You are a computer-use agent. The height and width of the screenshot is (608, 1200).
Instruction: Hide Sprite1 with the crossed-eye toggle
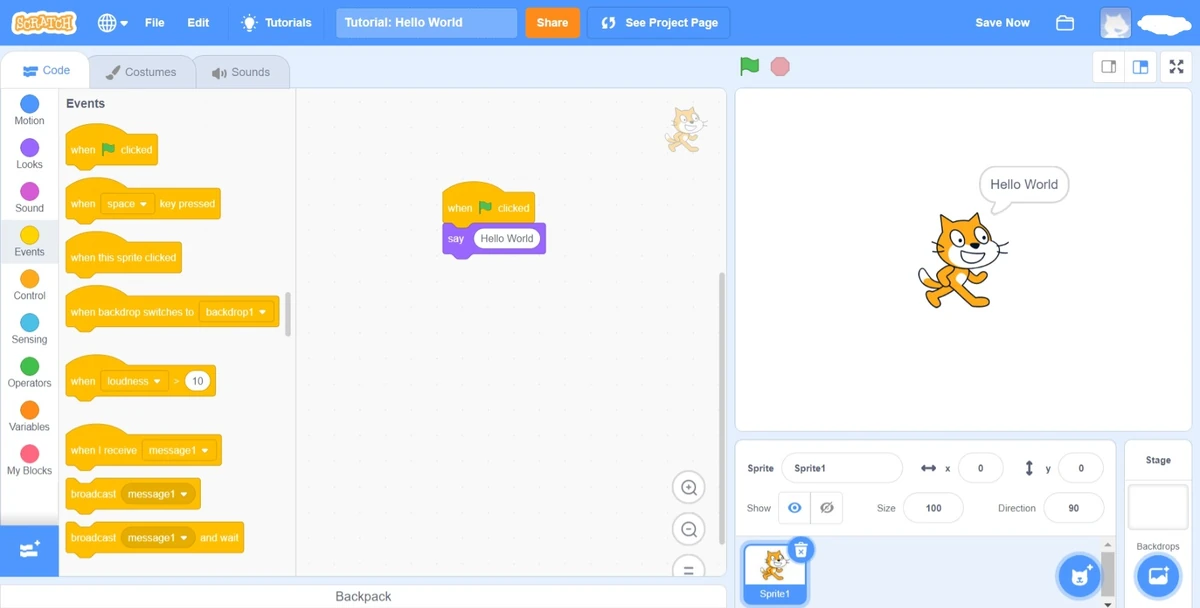827,508
